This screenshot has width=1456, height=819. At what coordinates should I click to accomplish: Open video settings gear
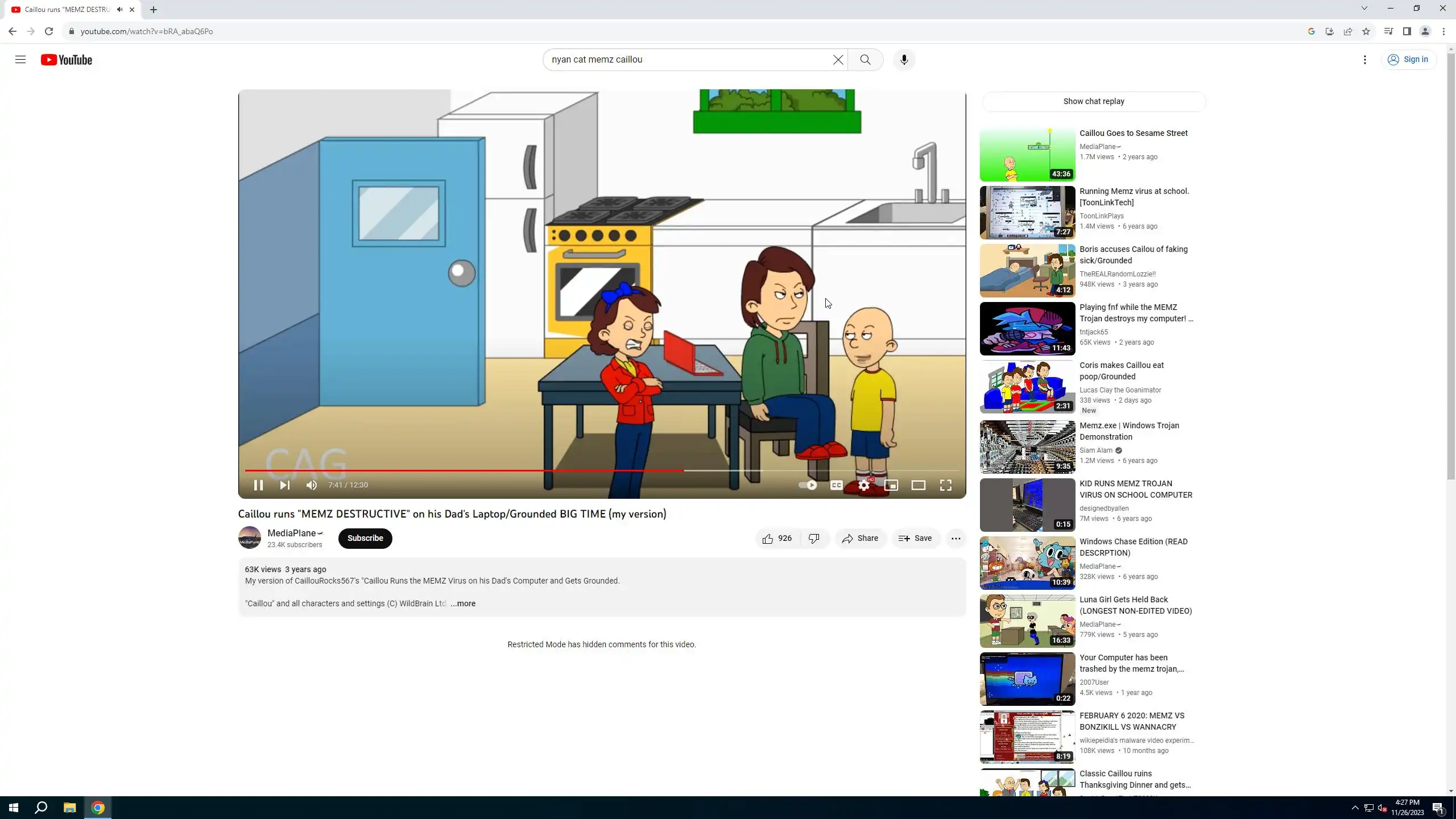click(x=863, y=485)
